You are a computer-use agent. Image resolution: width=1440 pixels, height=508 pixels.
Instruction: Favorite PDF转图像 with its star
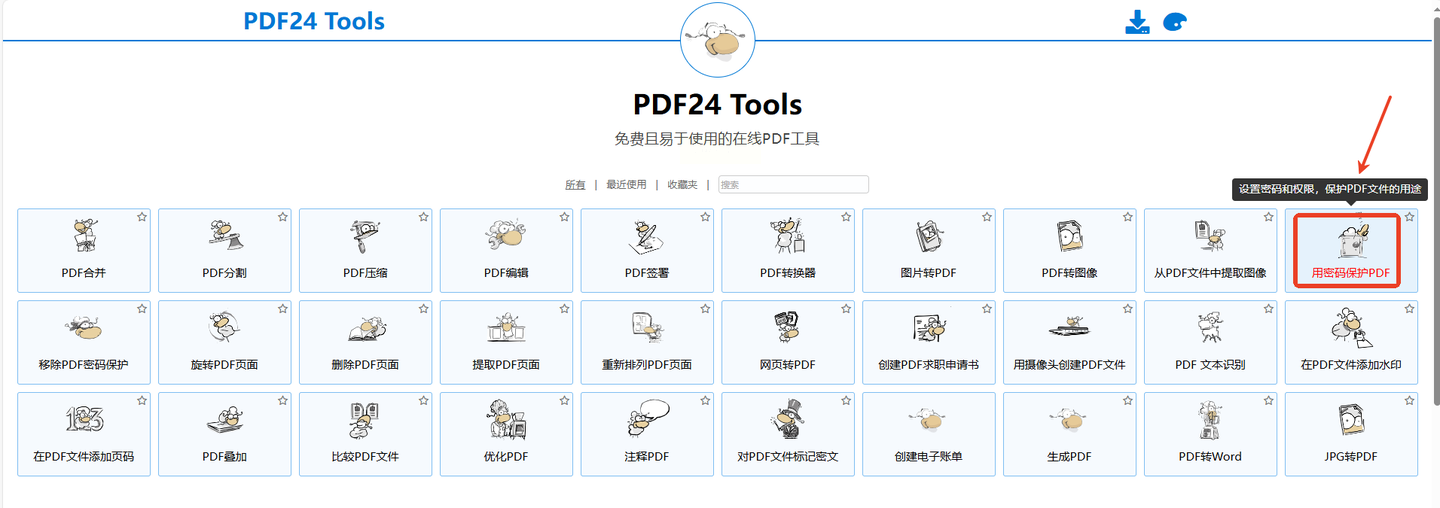[x=1129, y=217]
